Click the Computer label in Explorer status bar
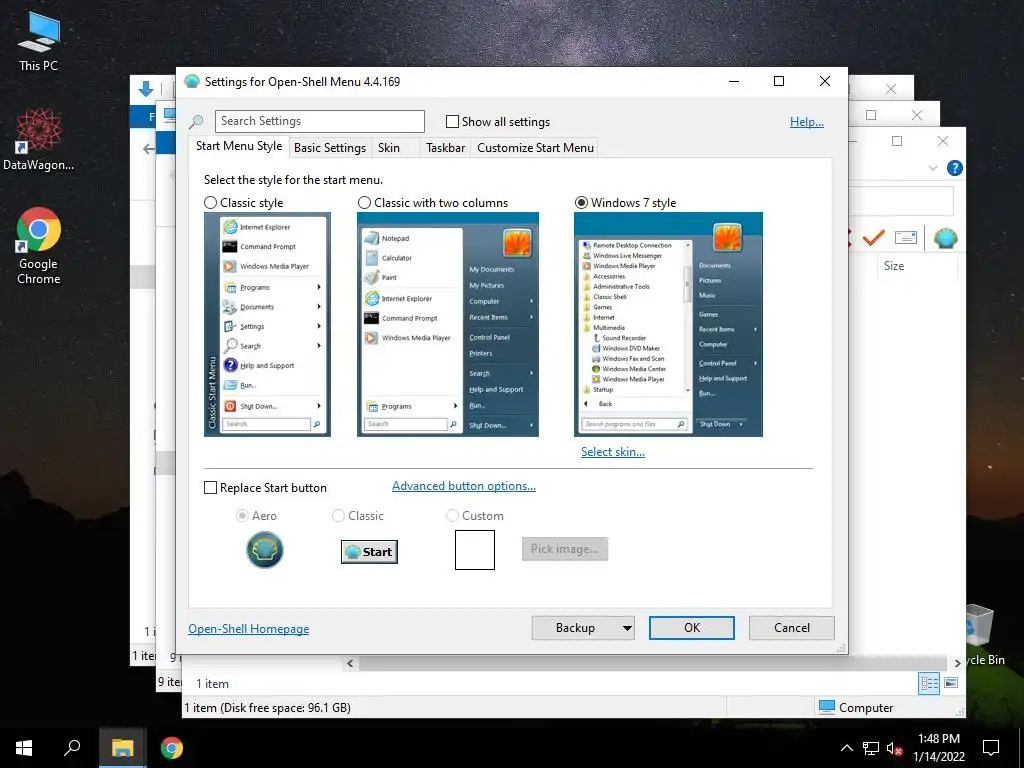 (x=865, y=708)
